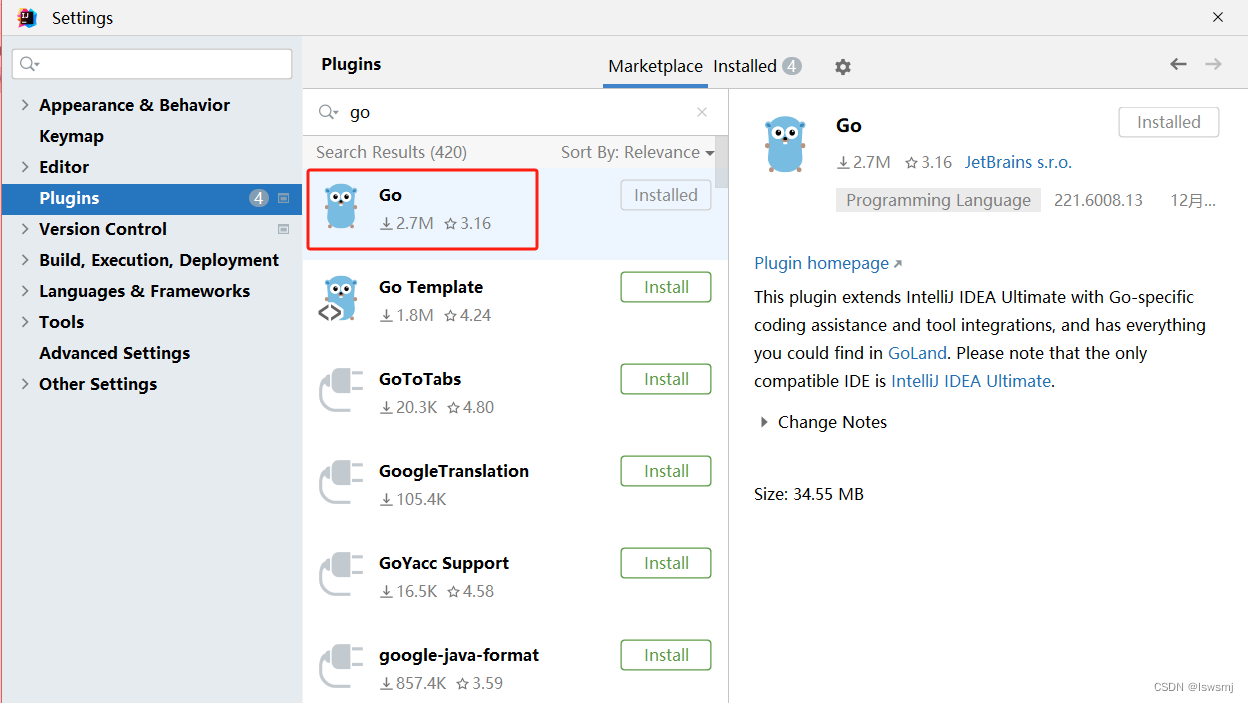Click Installed button in details pane
This screenshot has height=703, width=1248.
(1168, 122)
